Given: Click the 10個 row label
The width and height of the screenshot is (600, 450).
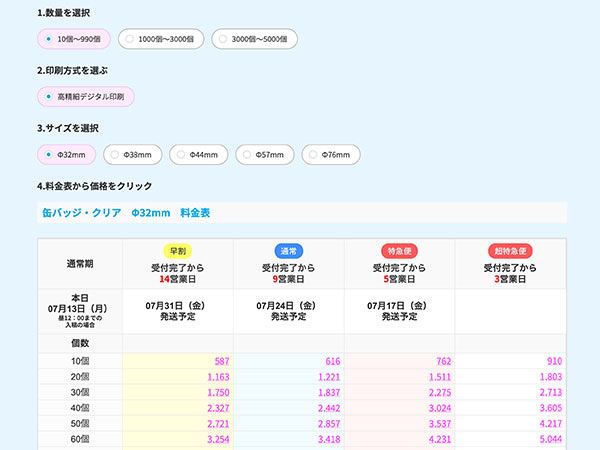Looking at the screenshot, I should (x=80, y=361).
